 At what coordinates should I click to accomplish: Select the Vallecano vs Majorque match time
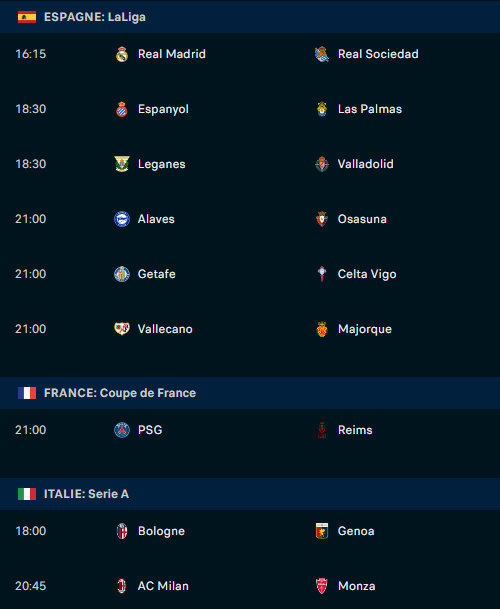(31, 329)
